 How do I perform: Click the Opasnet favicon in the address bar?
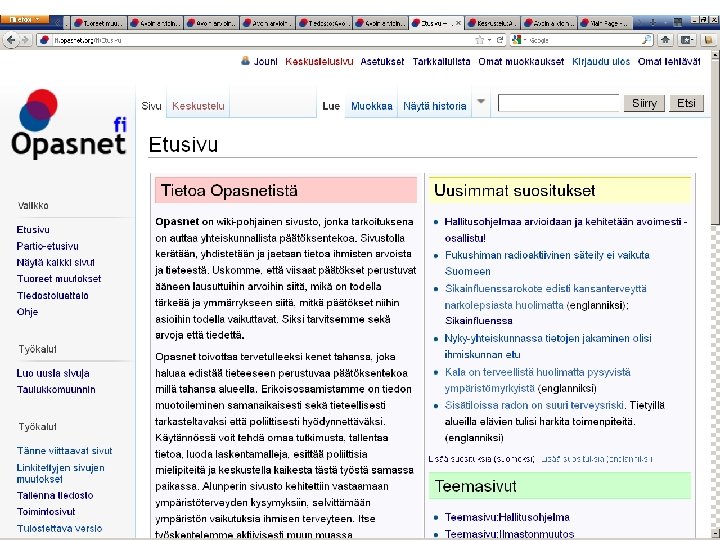pyautogui.click(x=44, y=40)
